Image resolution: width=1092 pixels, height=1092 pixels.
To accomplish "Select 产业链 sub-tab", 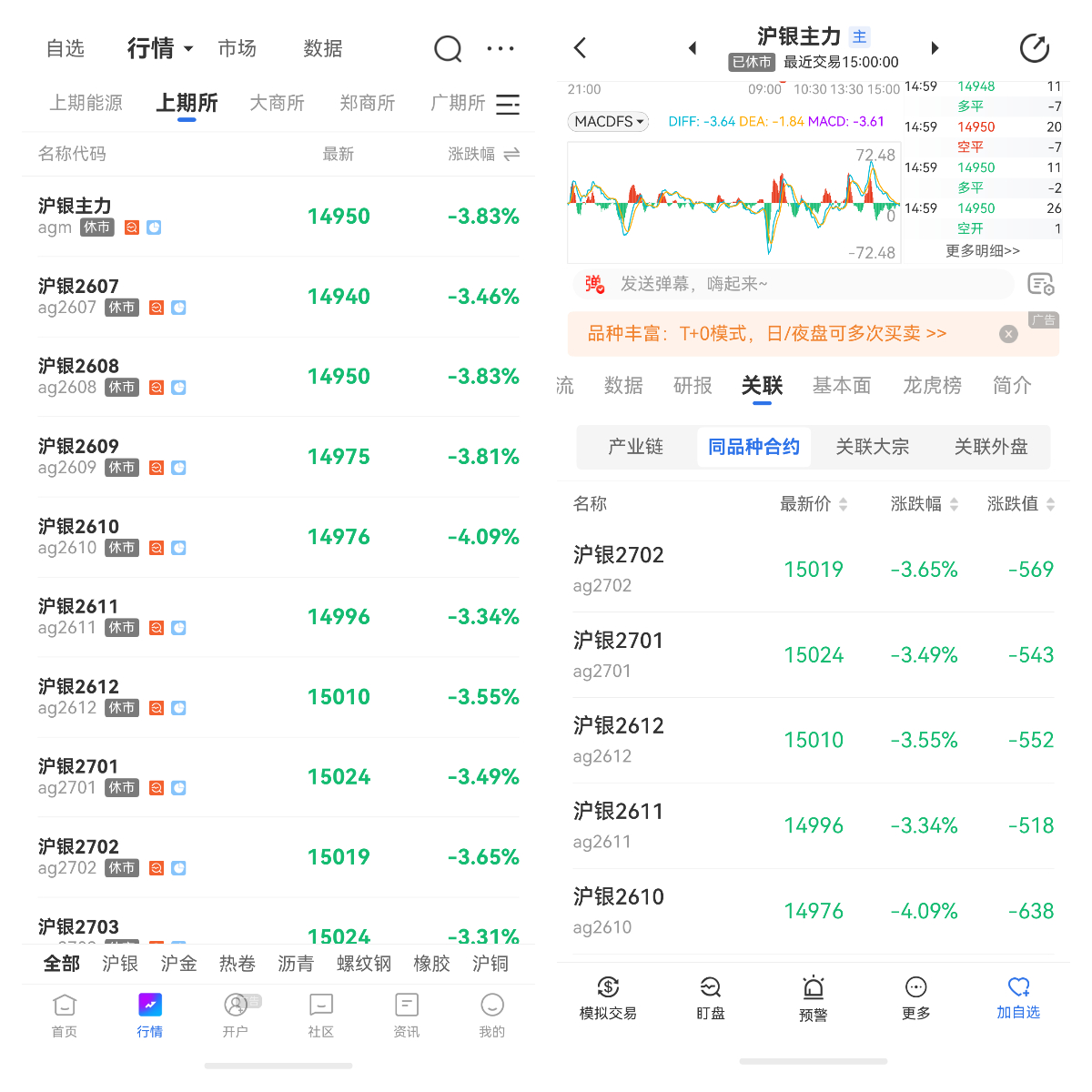I will pos(636,447).
